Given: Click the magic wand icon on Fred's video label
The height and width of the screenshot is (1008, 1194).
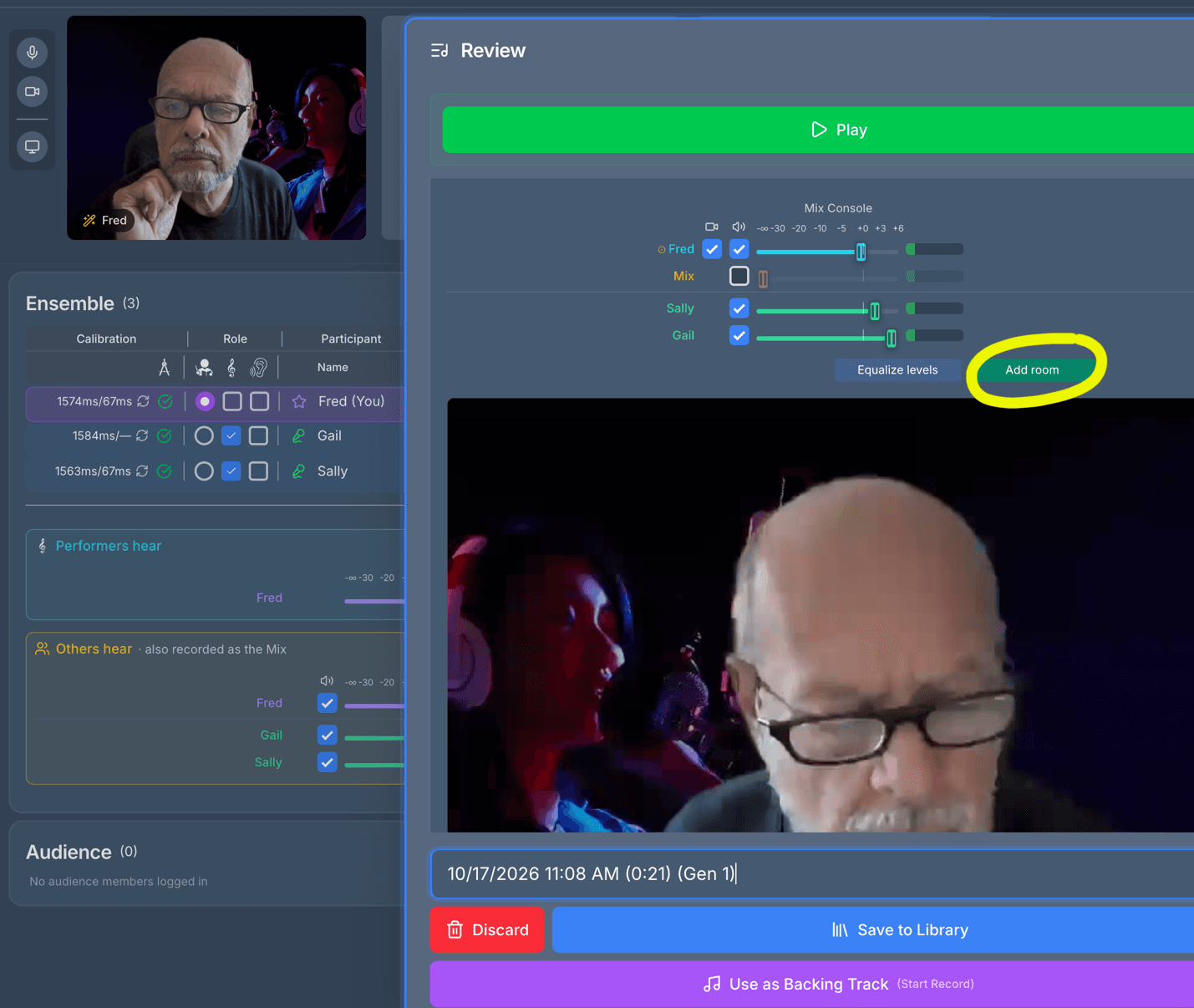Looking at the screenshot, I should pyautogui.click(x=89, y=221).
